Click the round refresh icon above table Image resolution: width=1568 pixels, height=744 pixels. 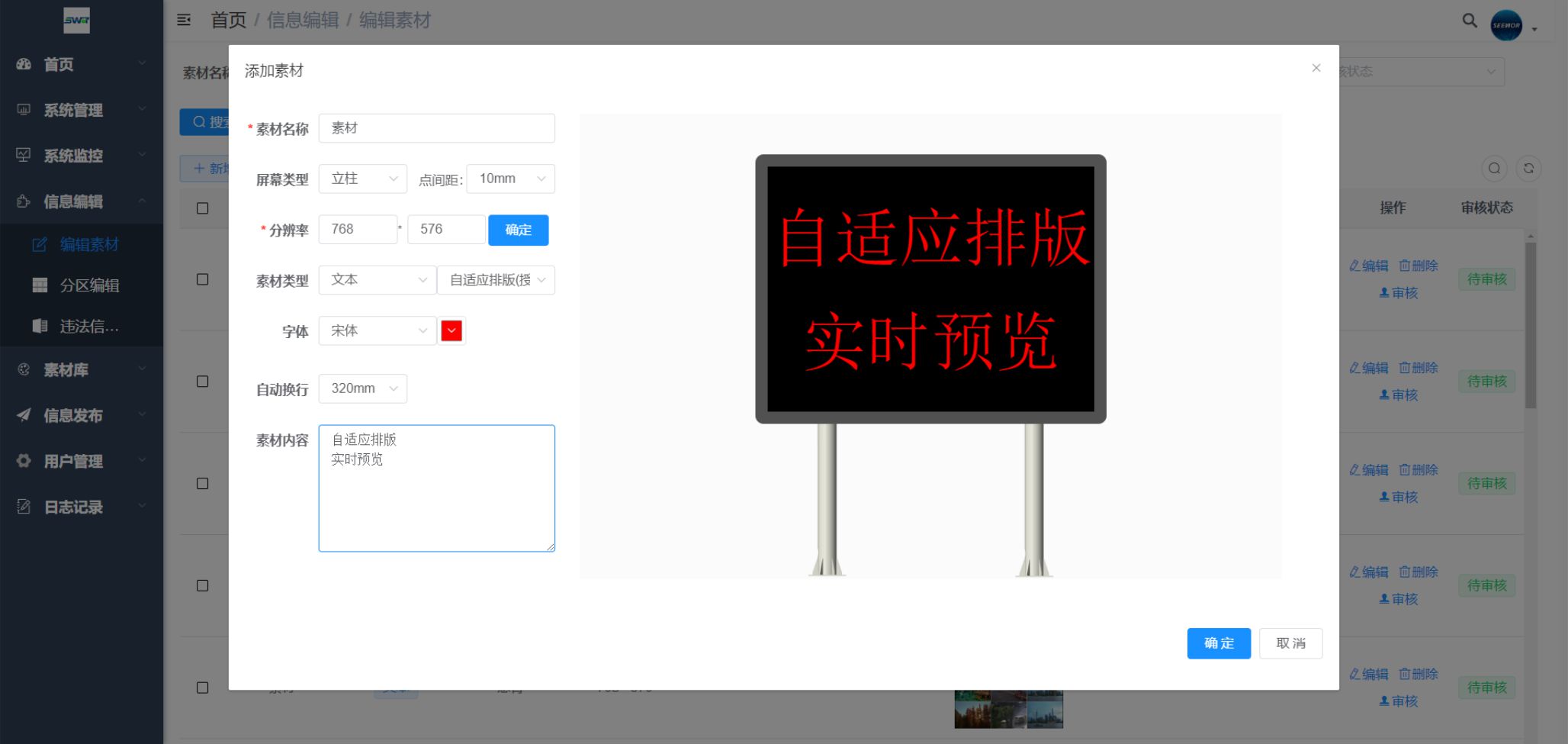(x=1528, y=169)
